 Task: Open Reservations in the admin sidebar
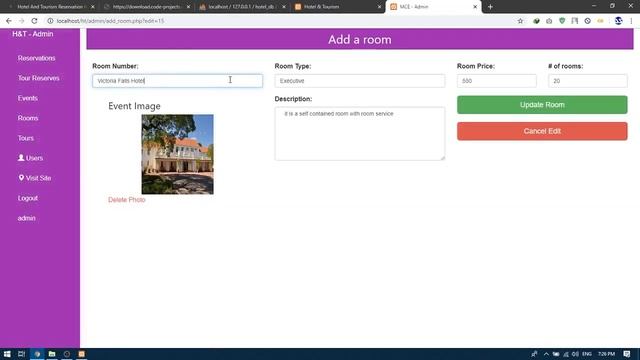[36, 58]
